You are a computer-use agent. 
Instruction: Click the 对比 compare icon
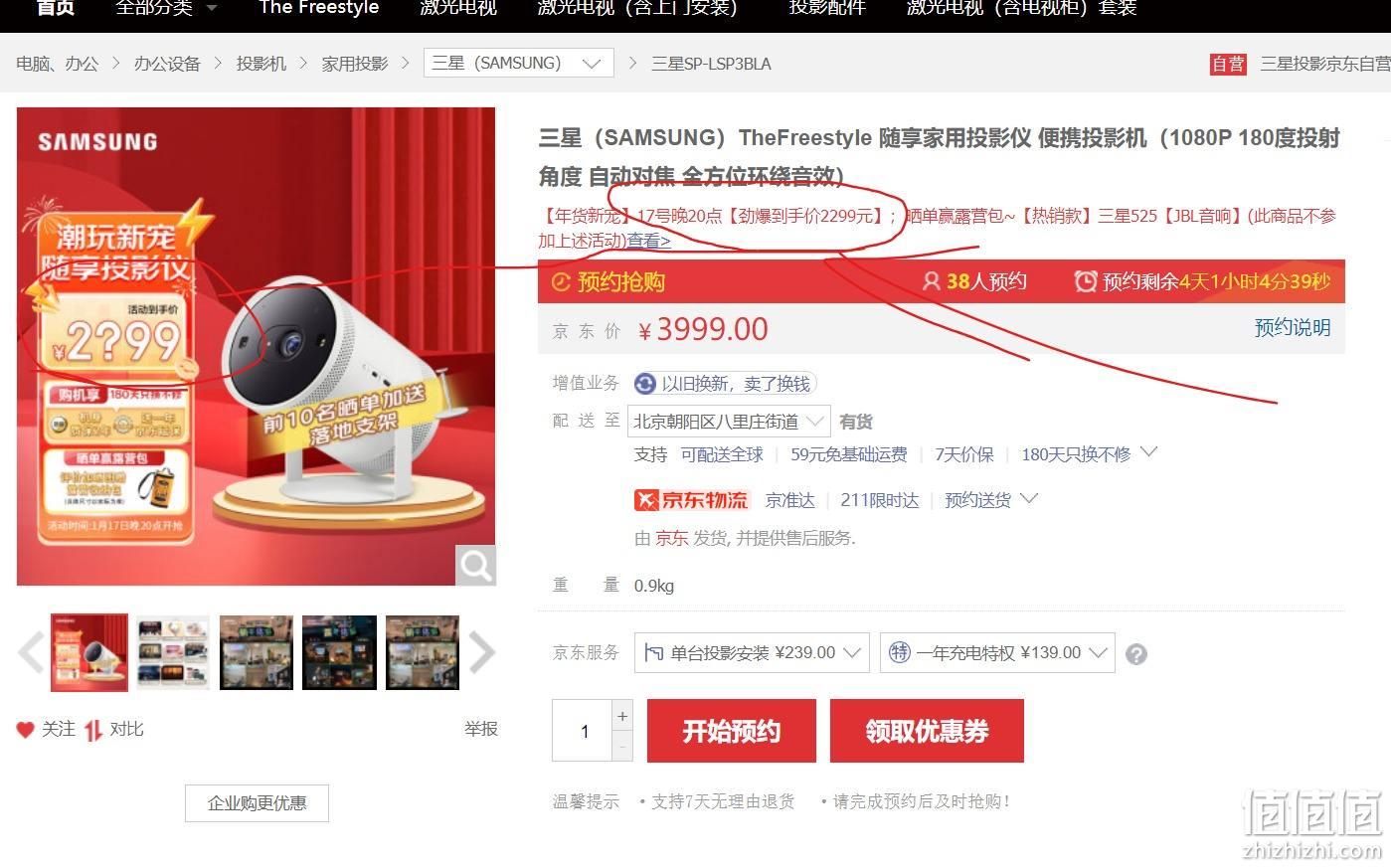tap(93, 731)
